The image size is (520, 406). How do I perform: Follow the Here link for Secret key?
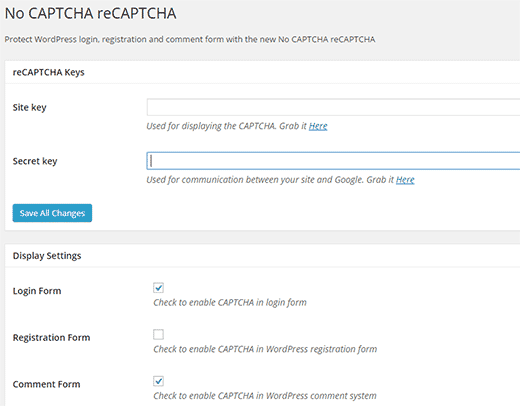click(405, 180)
